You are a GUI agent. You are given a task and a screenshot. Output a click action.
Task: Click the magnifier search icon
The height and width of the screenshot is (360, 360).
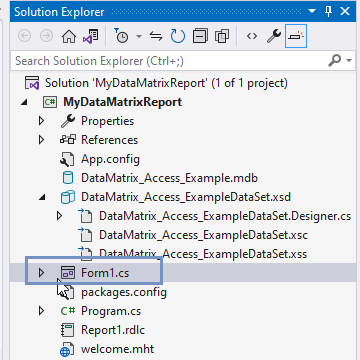[334, 60]
